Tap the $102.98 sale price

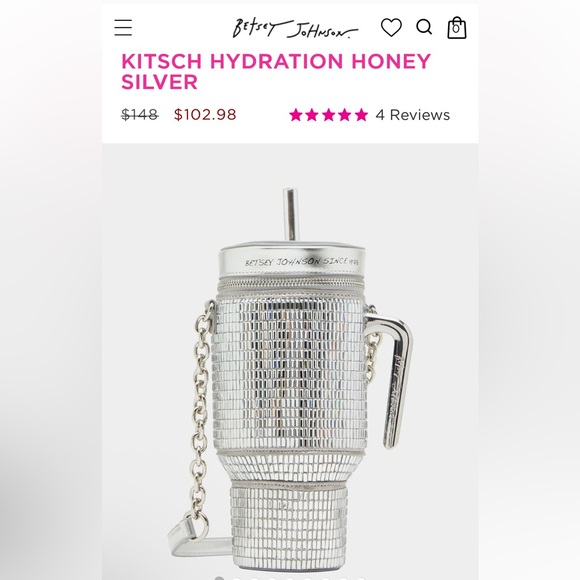[205, 114]
